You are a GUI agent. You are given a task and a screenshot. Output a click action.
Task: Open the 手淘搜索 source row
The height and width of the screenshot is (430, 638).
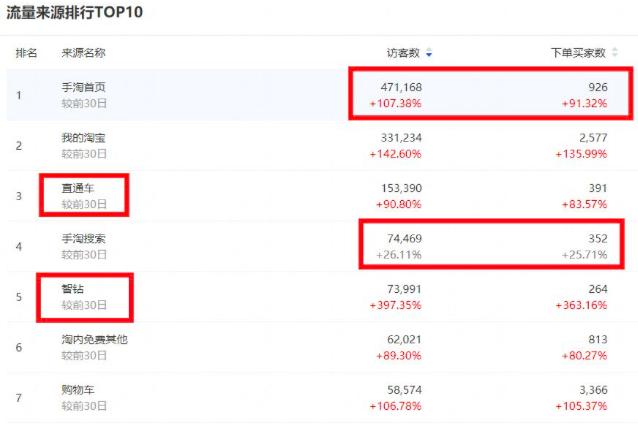click(83, 239)
